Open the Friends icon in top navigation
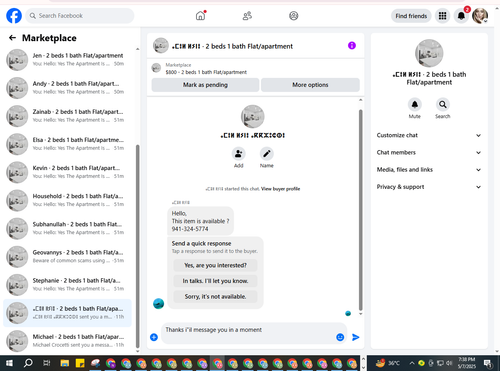This screenshot has width=500, height=371. click(x=247, y=16)
